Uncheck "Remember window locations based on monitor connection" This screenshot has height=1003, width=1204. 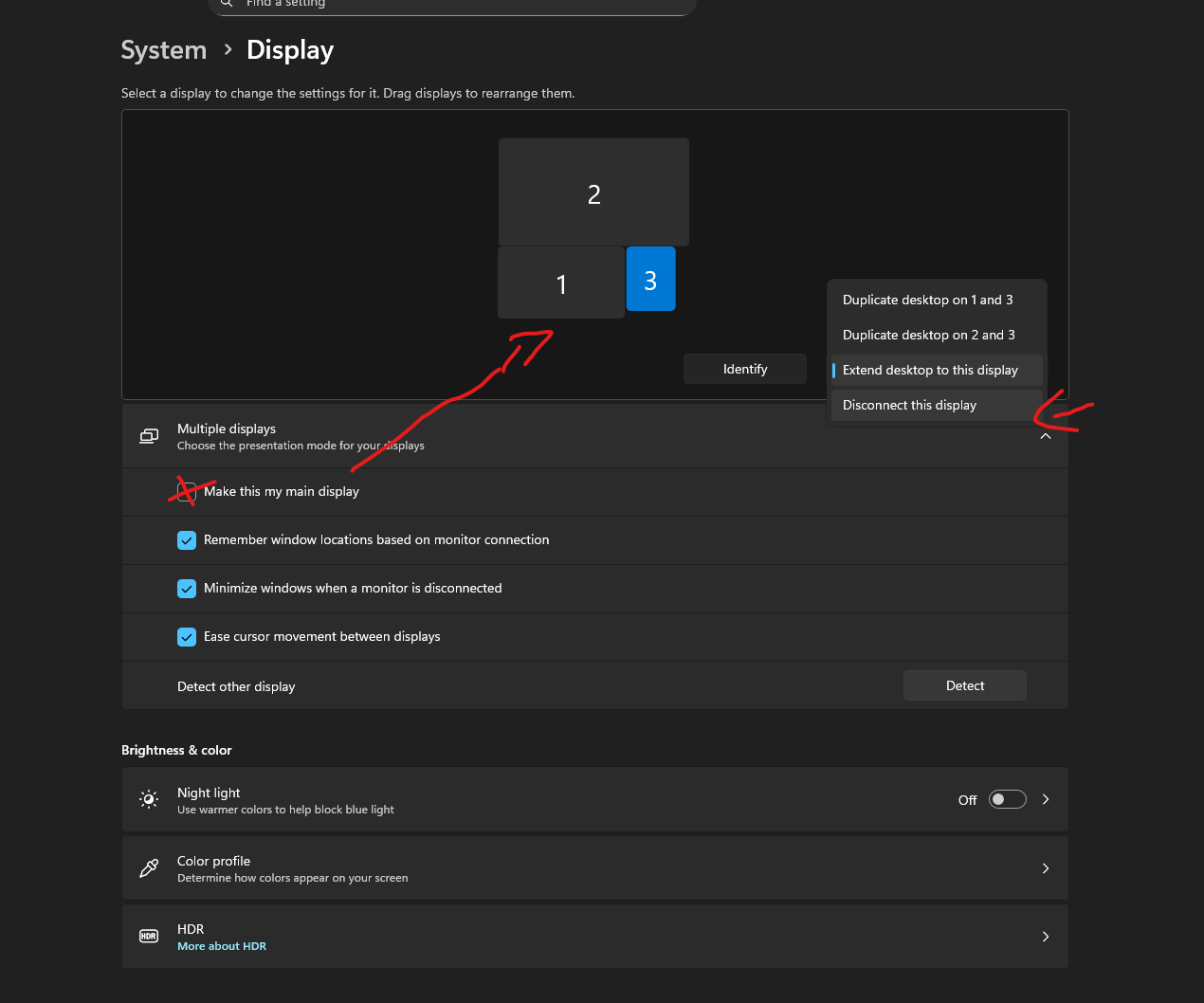pos(187,539)
